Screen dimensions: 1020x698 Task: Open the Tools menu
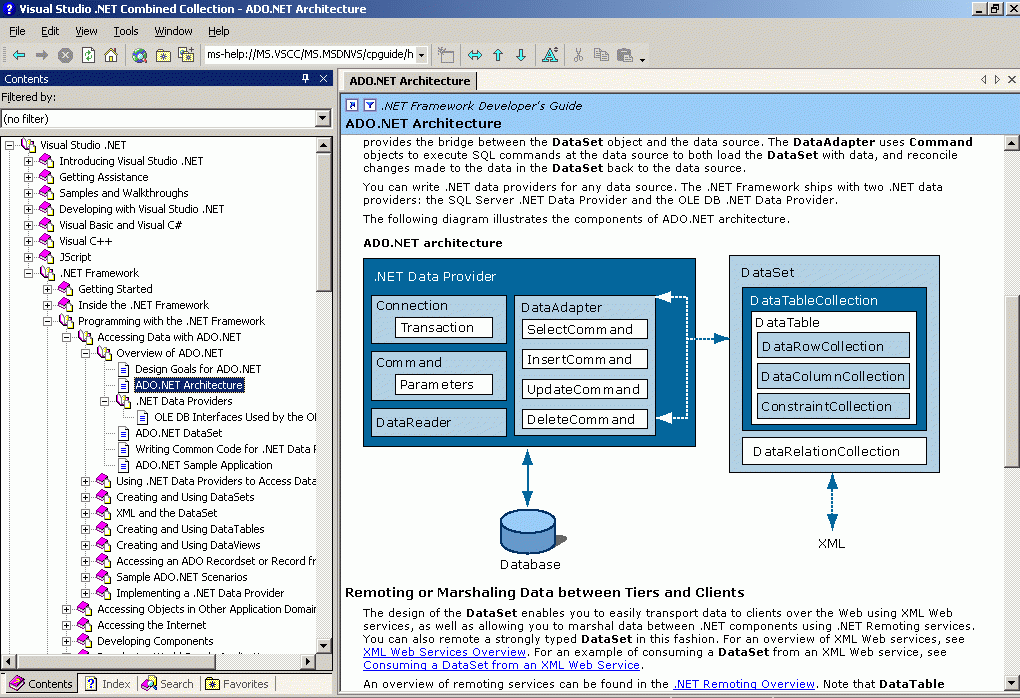coord(126,31)
